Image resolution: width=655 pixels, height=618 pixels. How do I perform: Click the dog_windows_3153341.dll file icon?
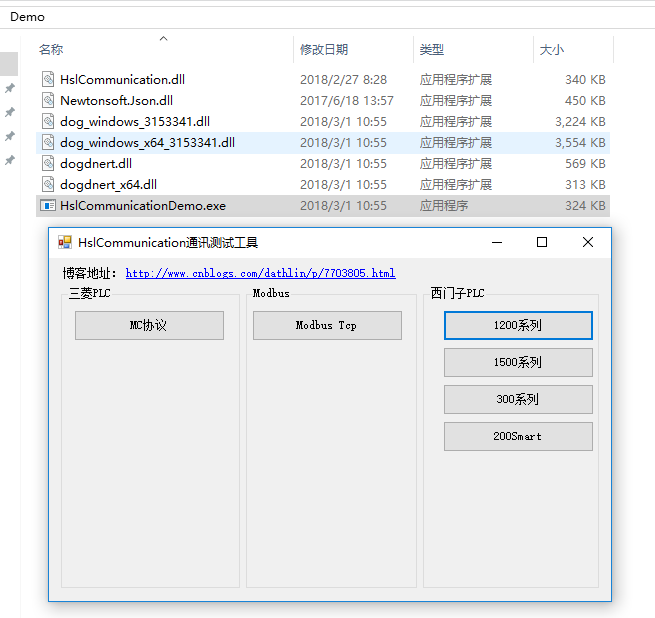[x=48, y=122]
